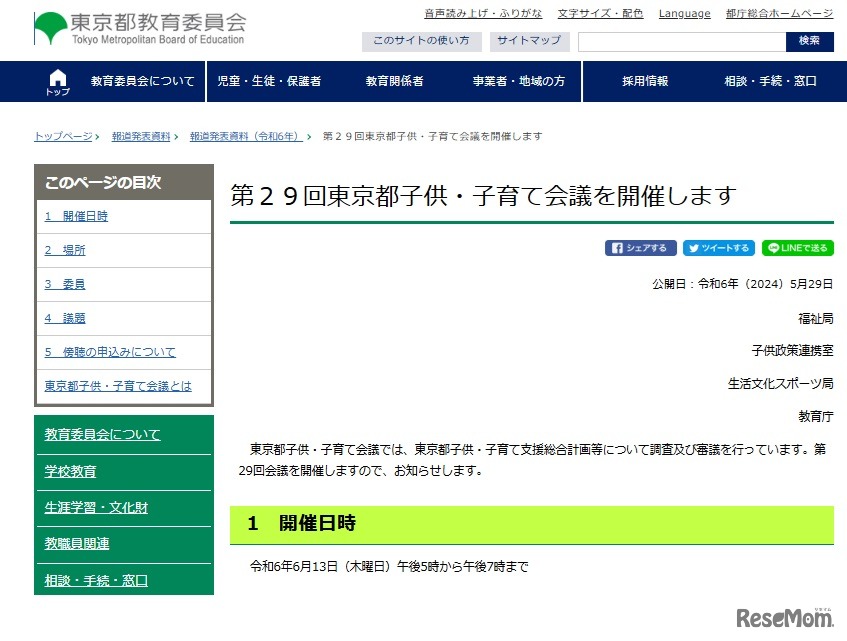The height and width of the screenshot is (641, 847).
Task: Open 教育委員会について in navigation bar
Action: (142, 82)
